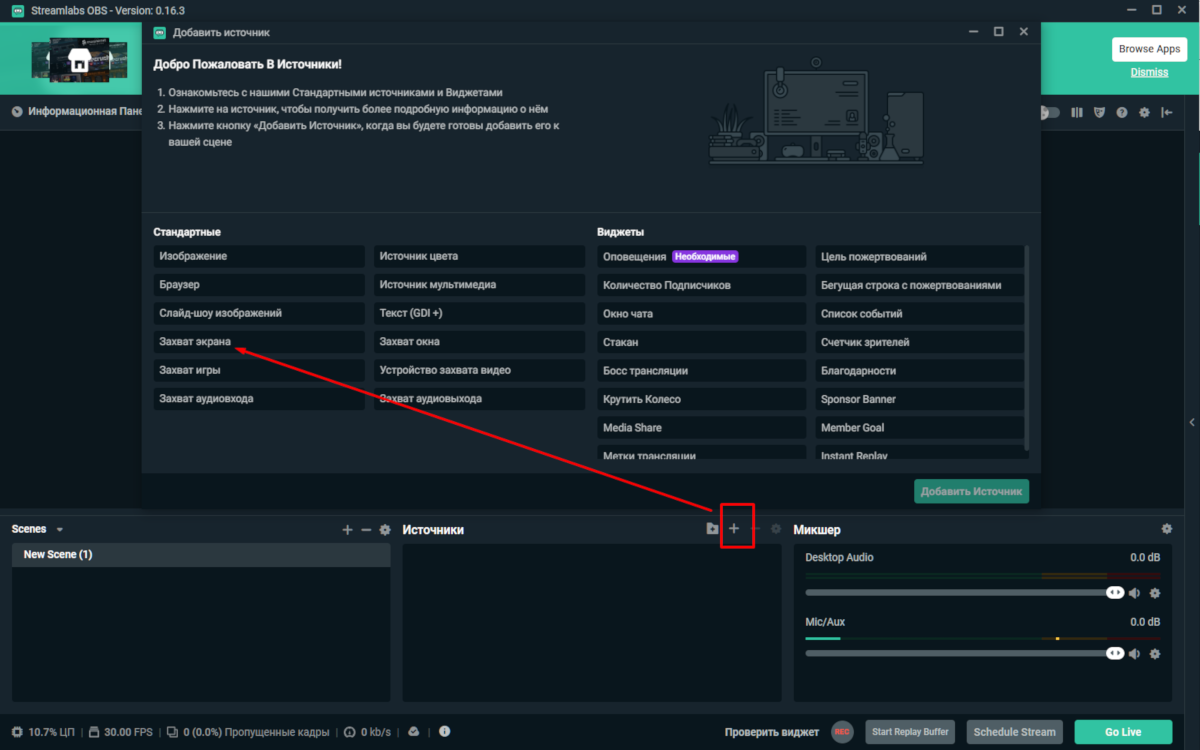Expand the Scenes collection dropdown

60,530
